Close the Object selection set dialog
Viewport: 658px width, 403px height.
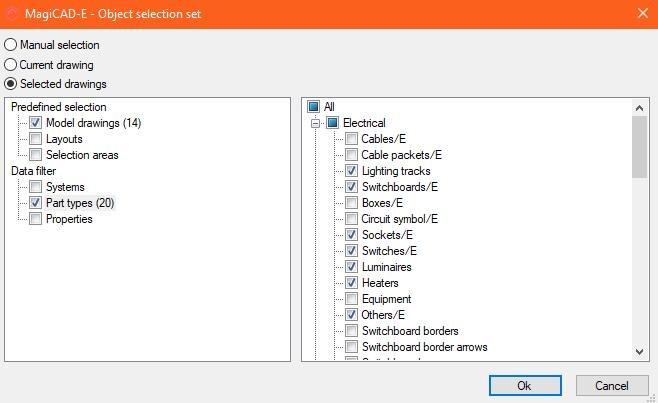(x=642, y=13)
